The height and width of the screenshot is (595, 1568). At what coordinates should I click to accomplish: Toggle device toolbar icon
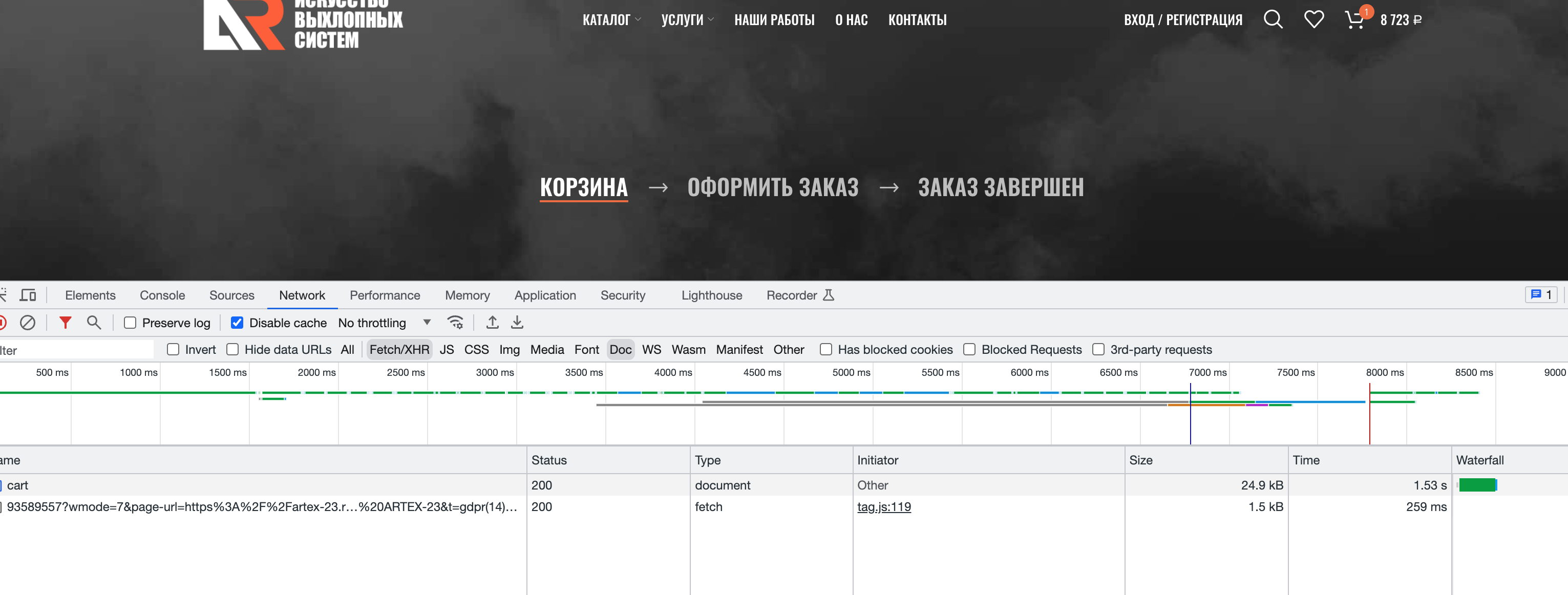[27, 295]
